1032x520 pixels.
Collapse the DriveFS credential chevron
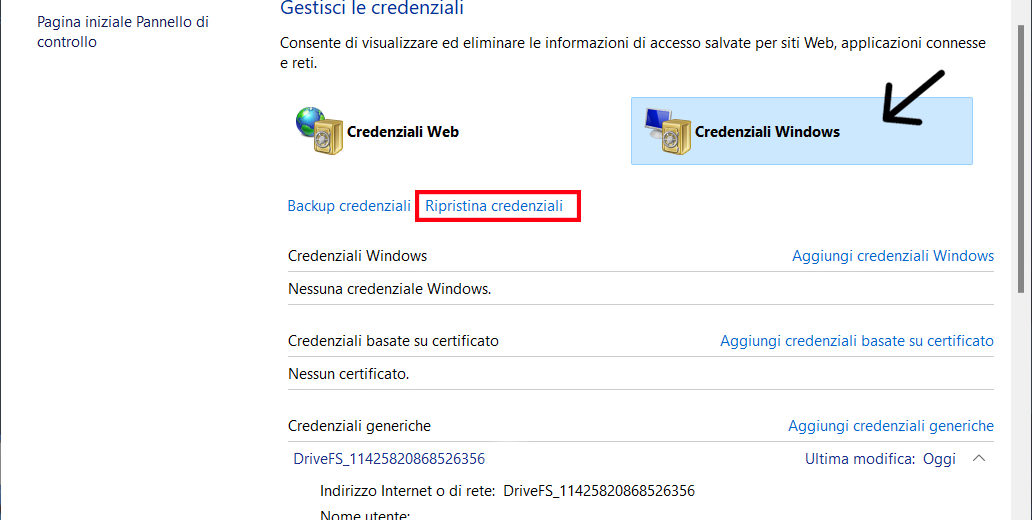pyautogui.click(x=979, y=458)
